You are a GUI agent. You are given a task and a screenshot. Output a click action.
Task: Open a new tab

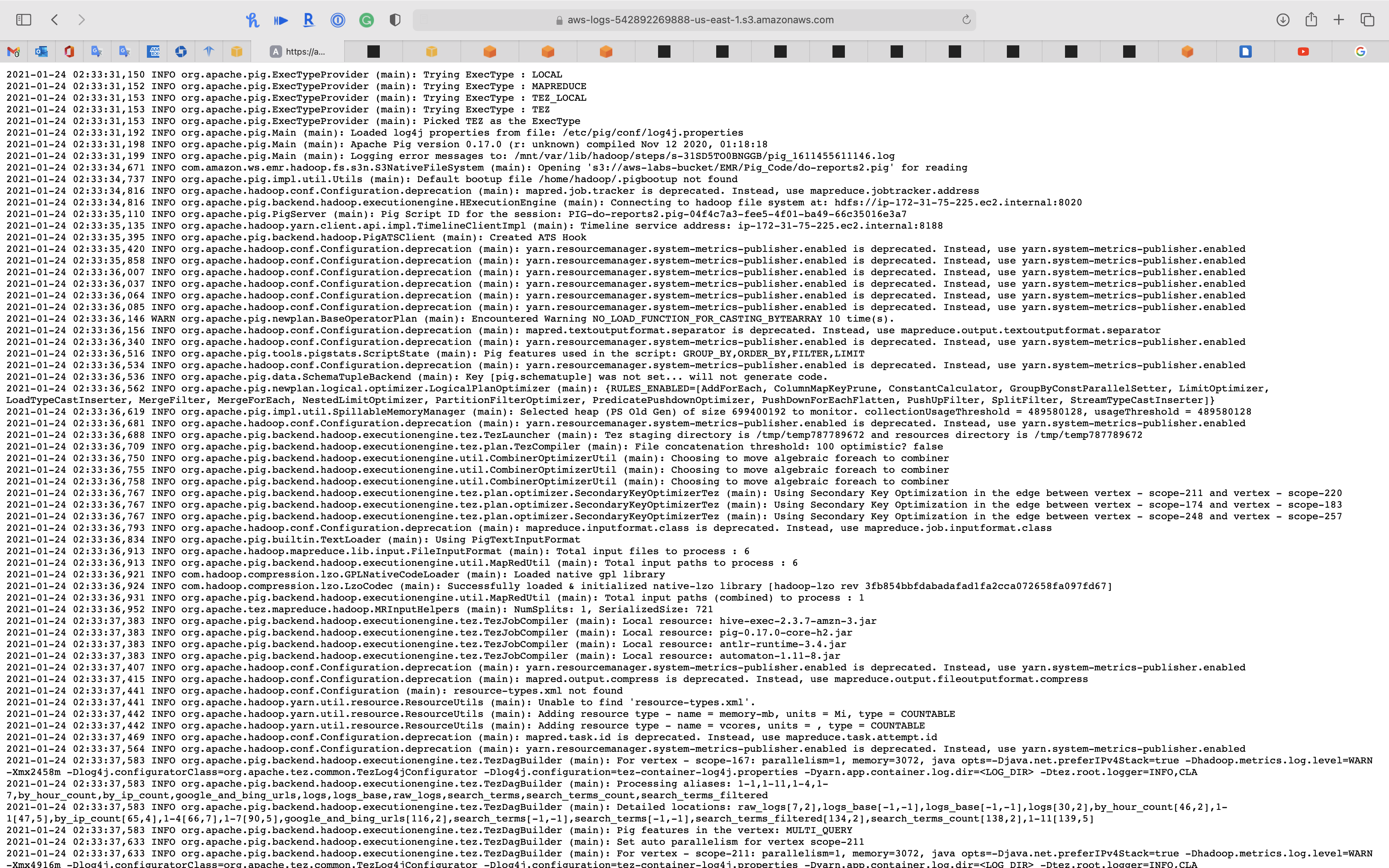click(1339, 20)
